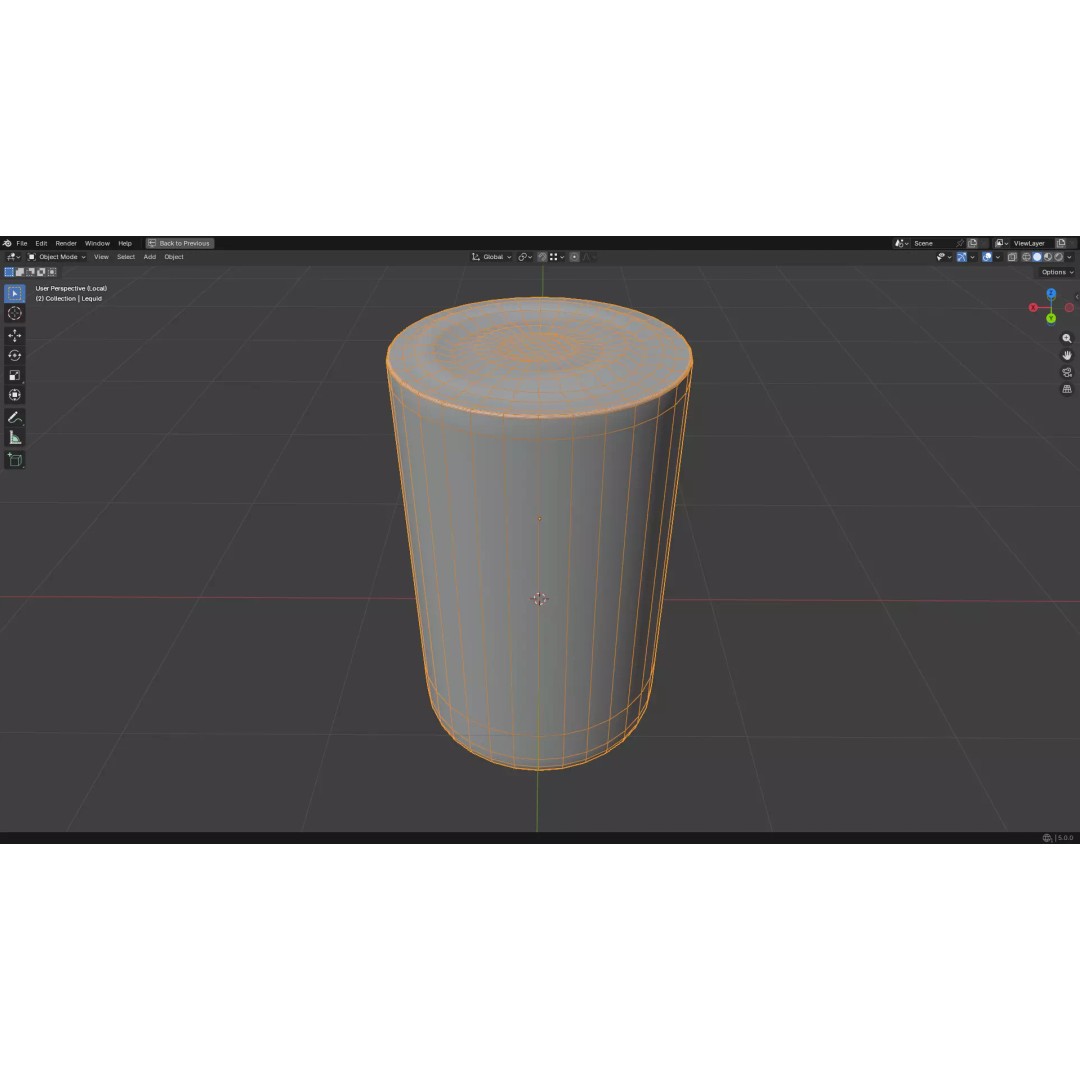Open the object visibility filter dropdown
The width and height of the screenshot is (1080, 1080).
pos(944,257)
